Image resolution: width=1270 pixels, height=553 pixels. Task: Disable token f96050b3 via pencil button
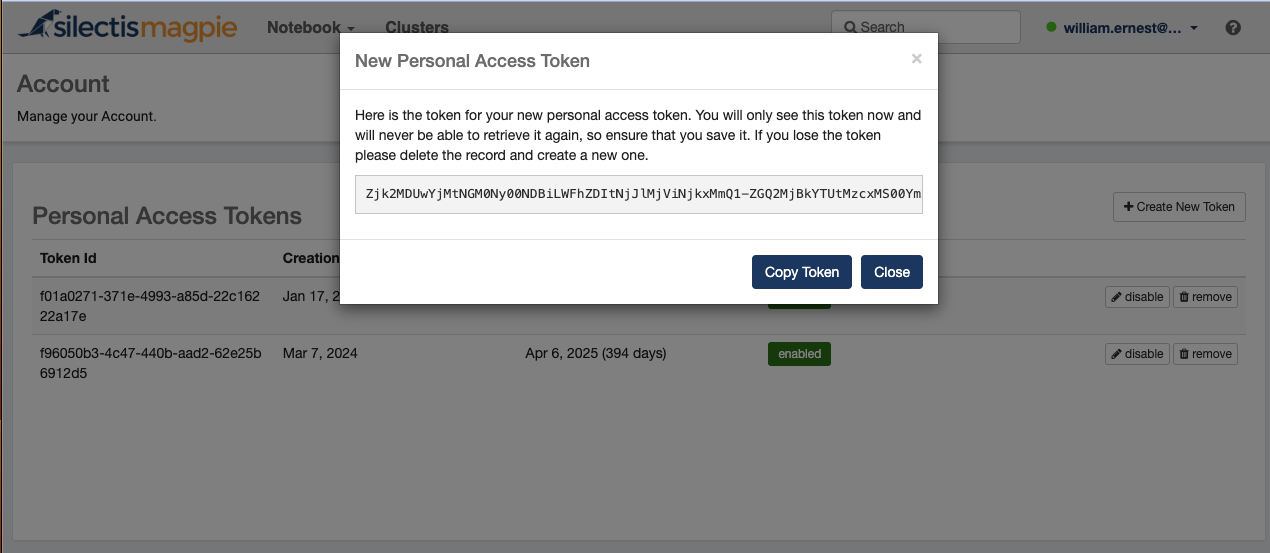1137,354
